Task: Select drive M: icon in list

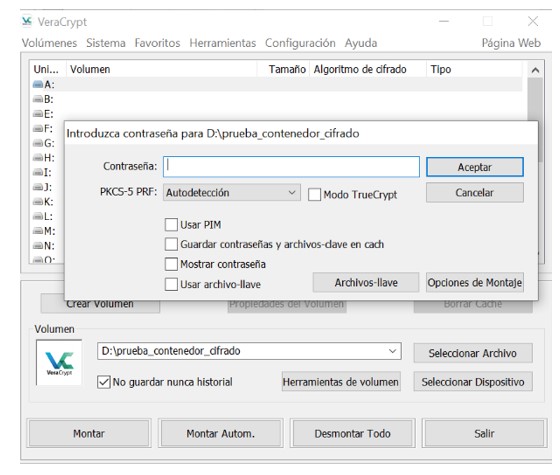Action: coord(38,231)
